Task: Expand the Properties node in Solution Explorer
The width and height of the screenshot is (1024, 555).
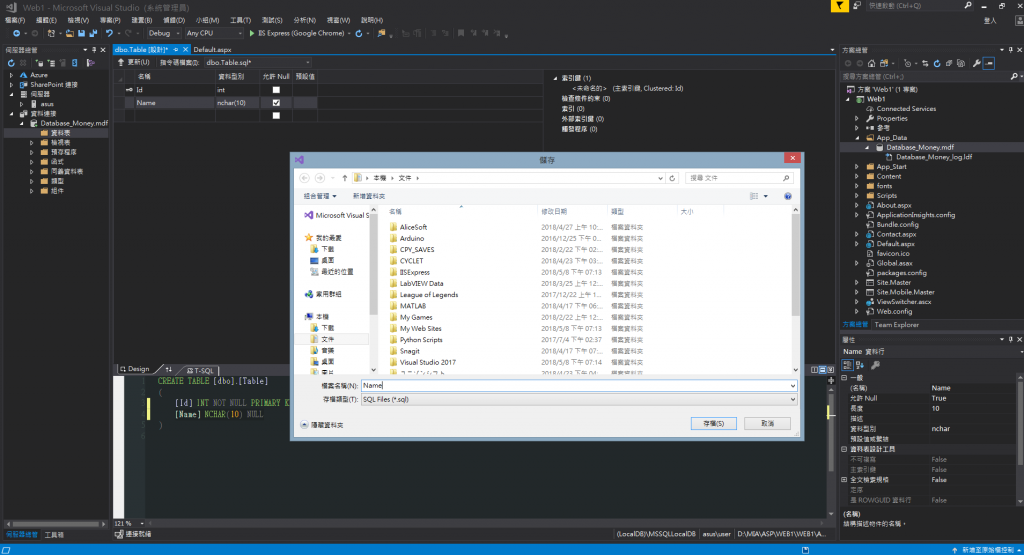Action: click(857, 119)
